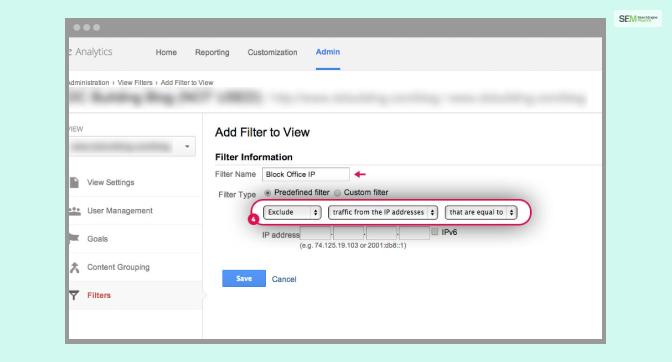Open View Settings in sidebar

[111, 182]
